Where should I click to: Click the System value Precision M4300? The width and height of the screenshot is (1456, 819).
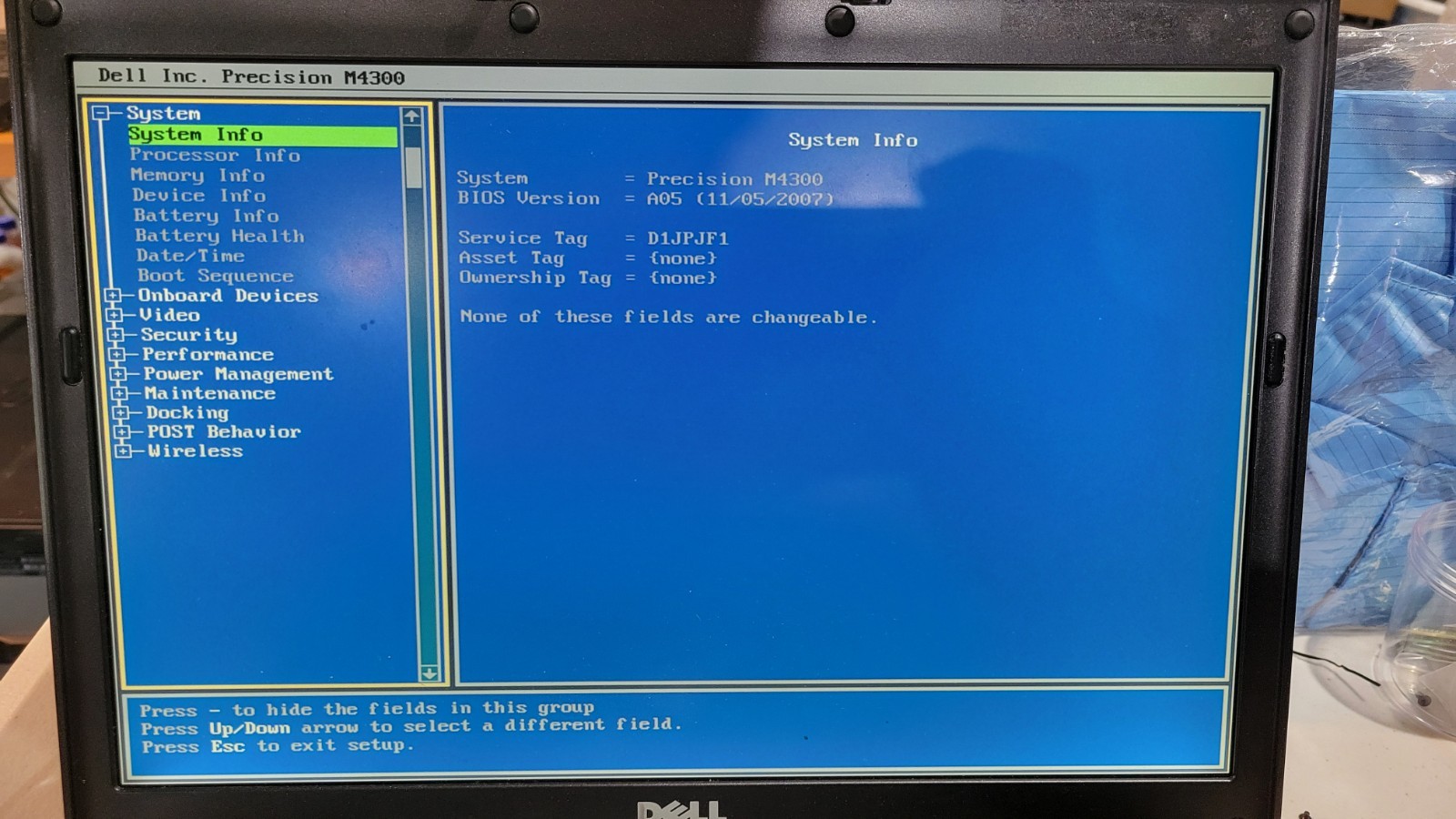pyautogui.click(x=734, y=179)
